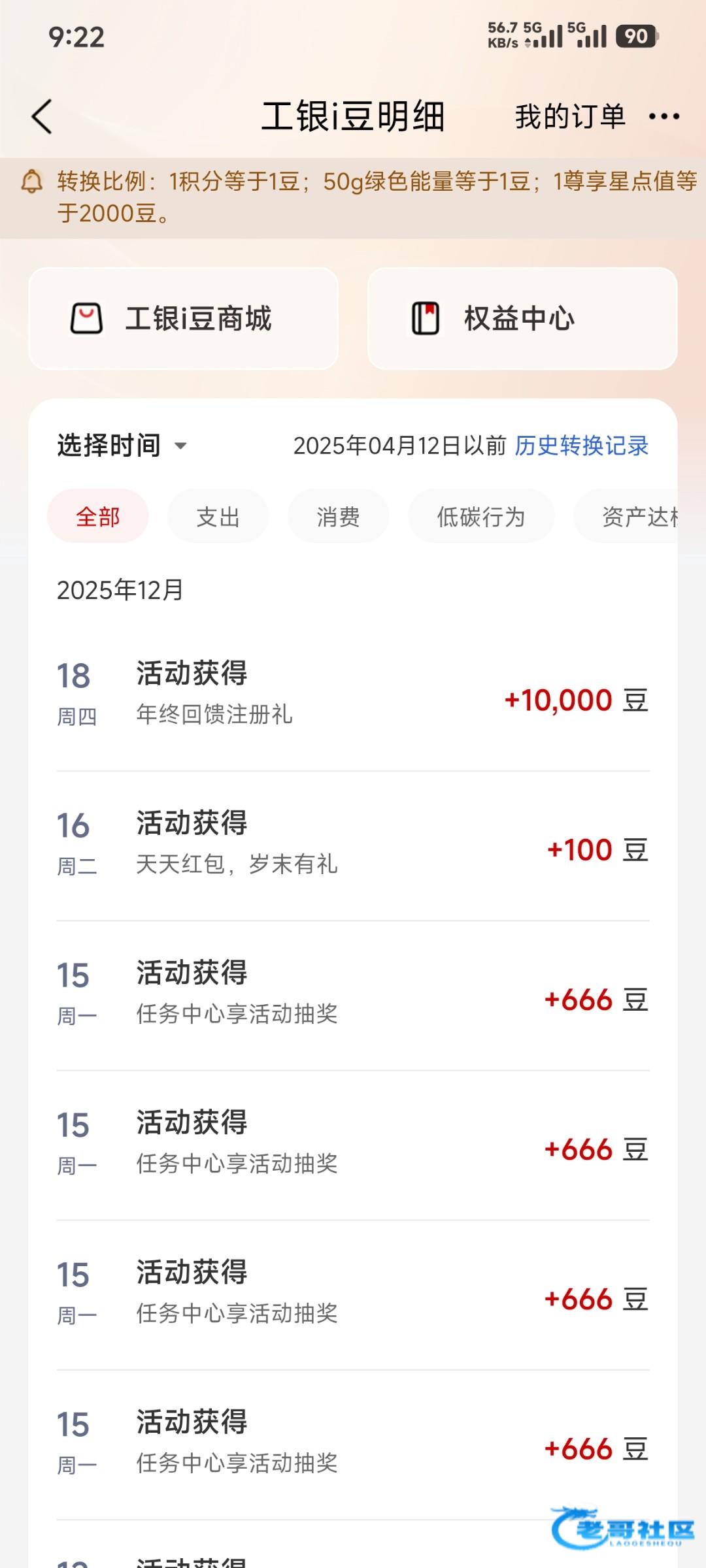The height and width of the screenshot is (1568, 706).
Task: Open the 权益中心 button
Action: (522, 319)
